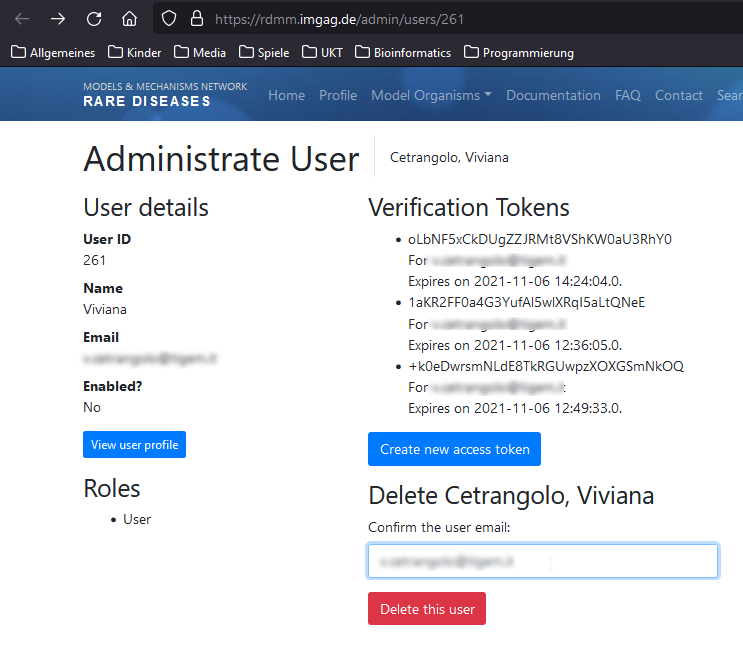The height and width of the screenshot is (653, 743).
Task: Click the User role list entry
Action: pyautogui.click(x=137, y=519)
